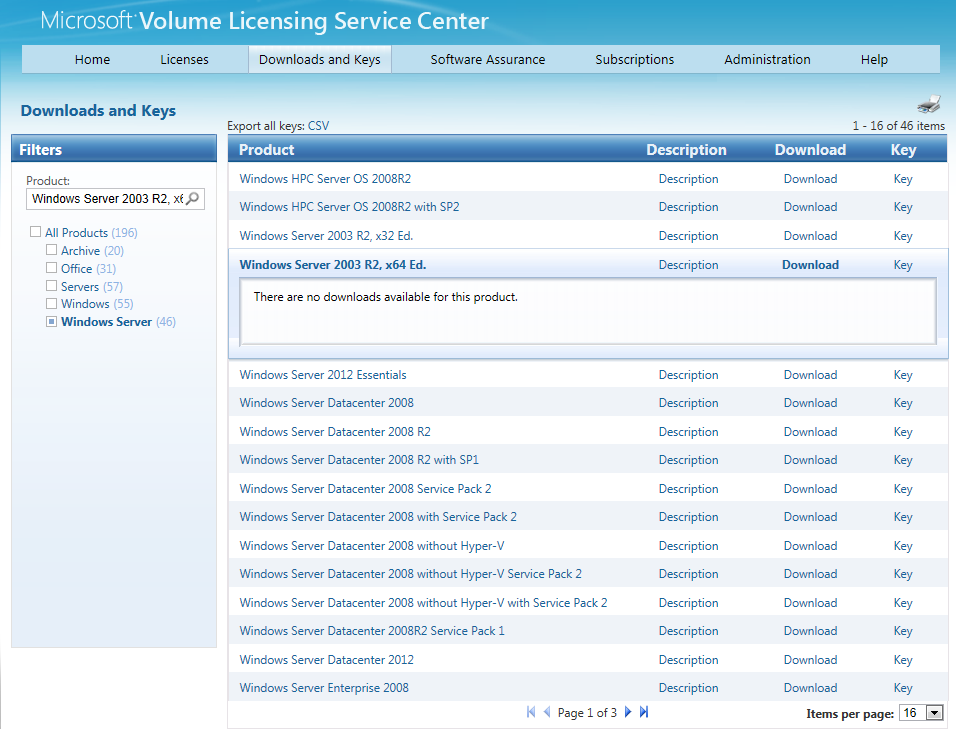Click the '1 - 16 of 46 items' text
The width and height of the screenshot is (956, 729).
click(899, 126)
